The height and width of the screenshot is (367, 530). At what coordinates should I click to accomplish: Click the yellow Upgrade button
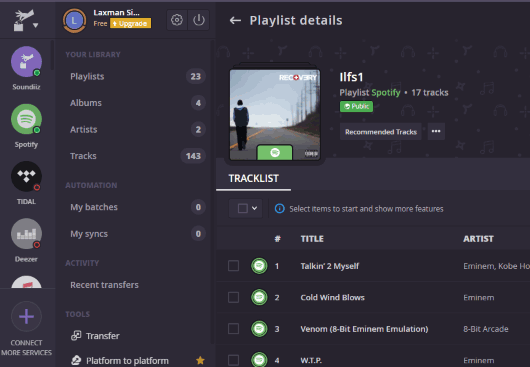pyautogui.click(x=130, y=23)
